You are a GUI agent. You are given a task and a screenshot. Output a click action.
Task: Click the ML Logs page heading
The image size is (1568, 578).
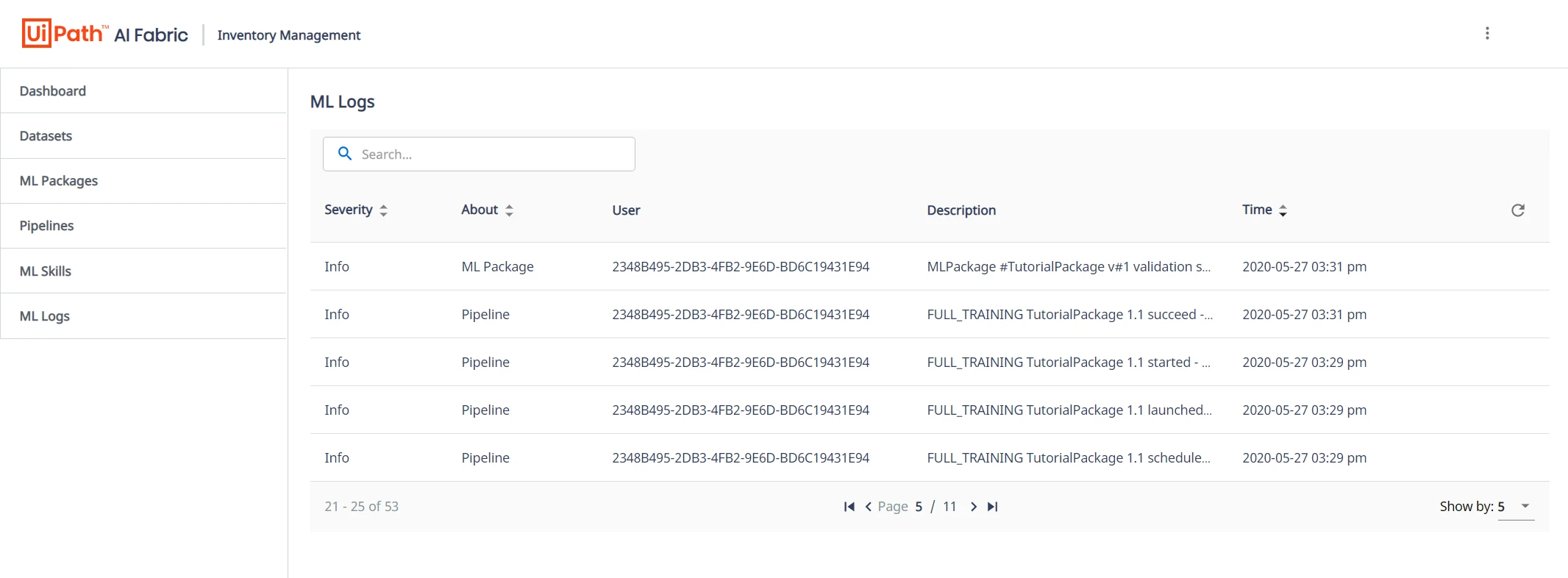coord(343,102)
